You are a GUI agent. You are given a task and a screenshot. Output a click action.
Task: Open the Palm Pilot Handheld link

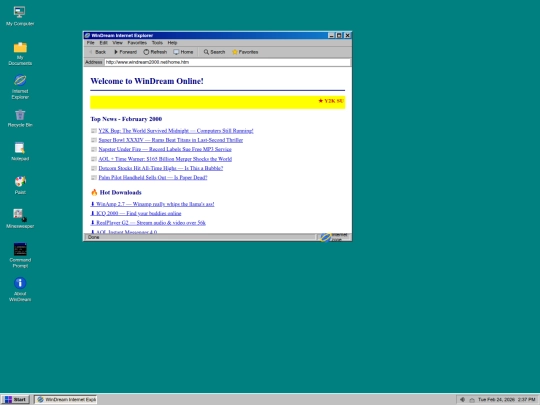point(153,178)
